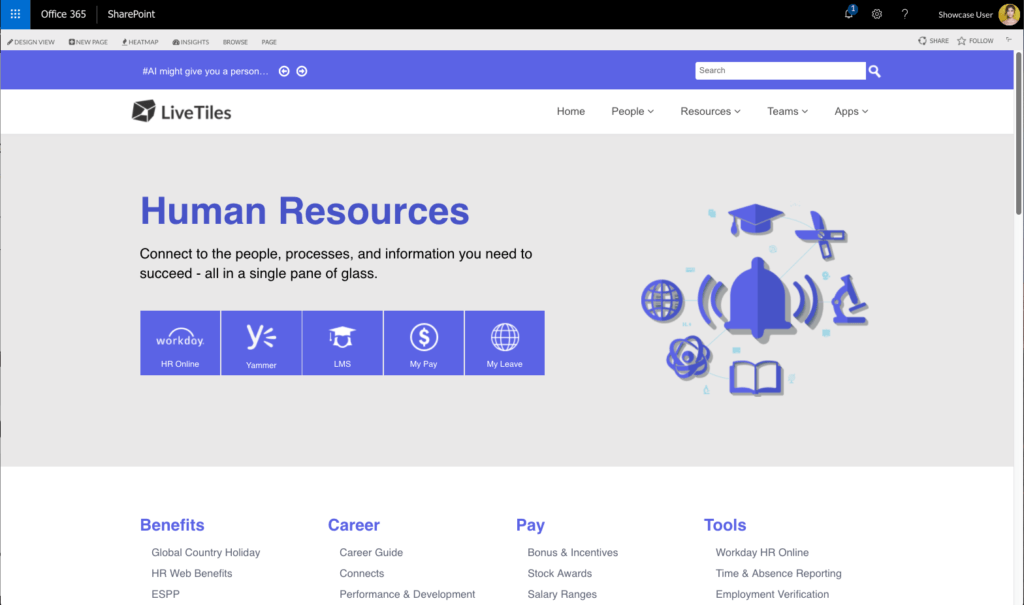Click the New Page toolbar button
The width and height of the screenshot is (1024, 605).
coord(88,42)
